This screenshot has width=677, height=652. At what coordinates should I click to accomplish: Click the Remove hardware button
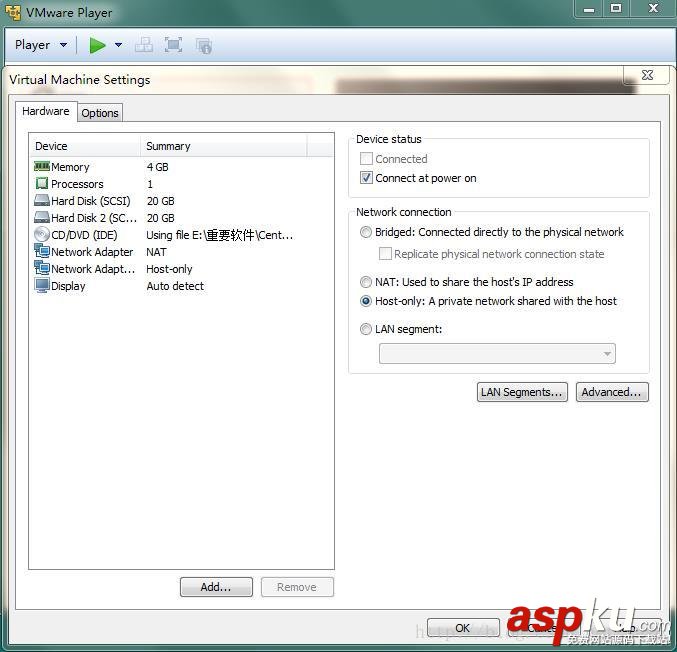(297, 587)
